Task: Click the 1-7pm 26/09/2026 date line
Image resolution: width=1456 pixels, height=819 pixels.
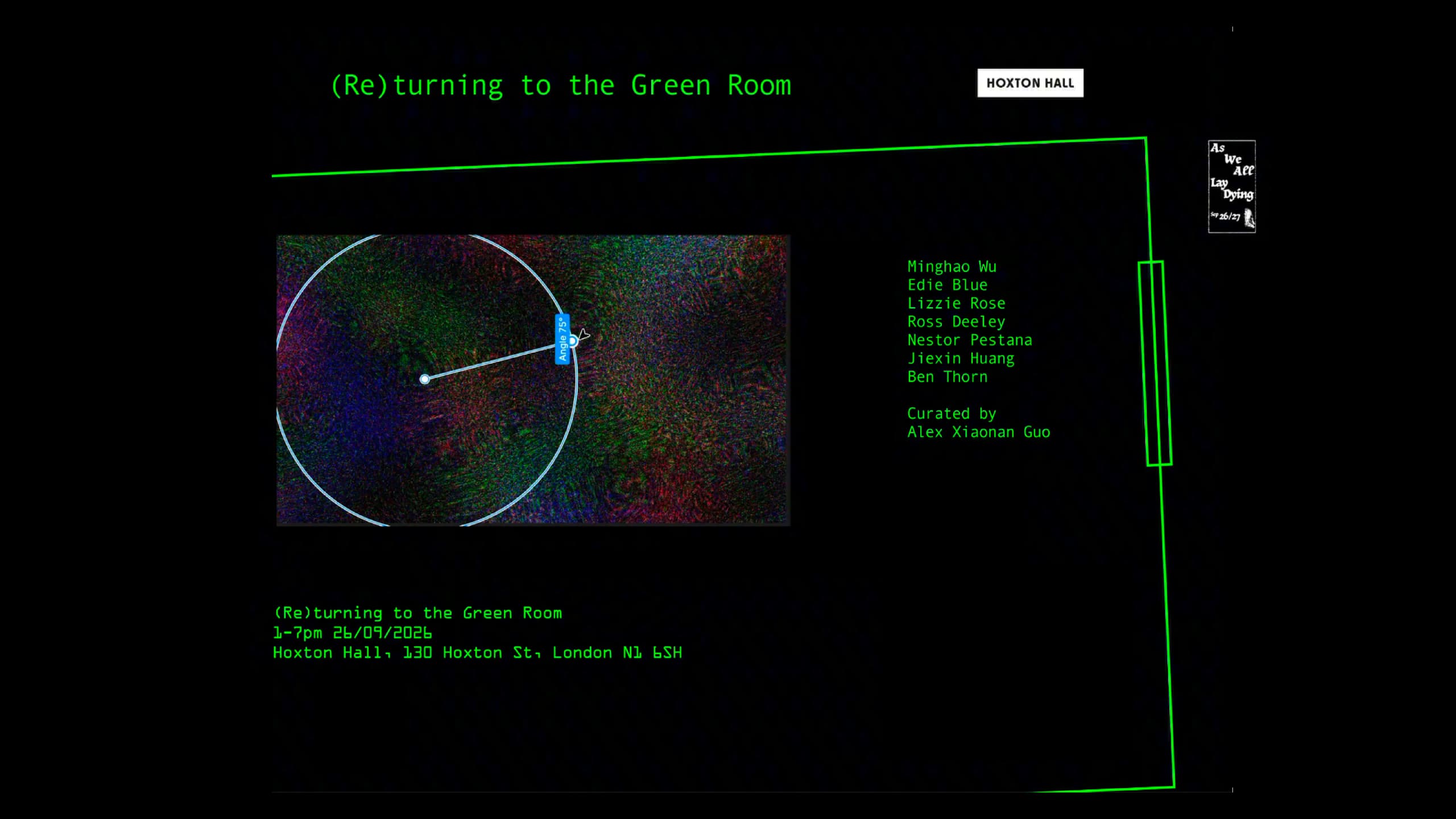Action: pos(352,632)
